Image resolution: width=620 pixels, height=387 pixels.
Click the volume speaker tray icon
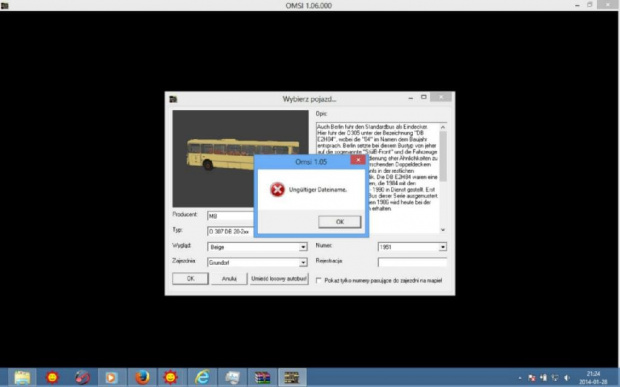pyautogui.click(x=567, y=378)
